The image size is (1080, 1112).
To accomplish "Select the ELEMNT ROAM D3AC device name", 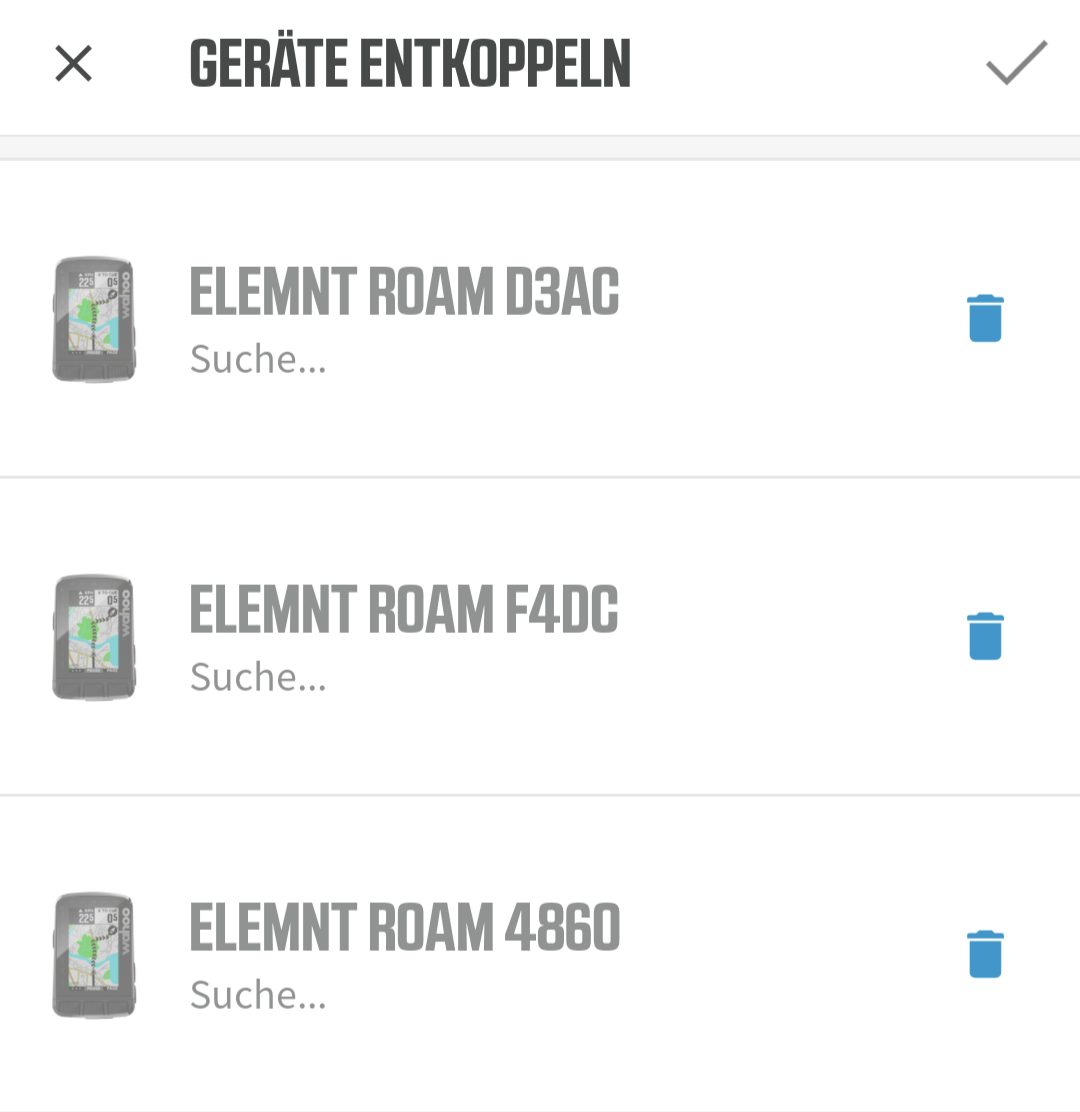I will (404, 292).
